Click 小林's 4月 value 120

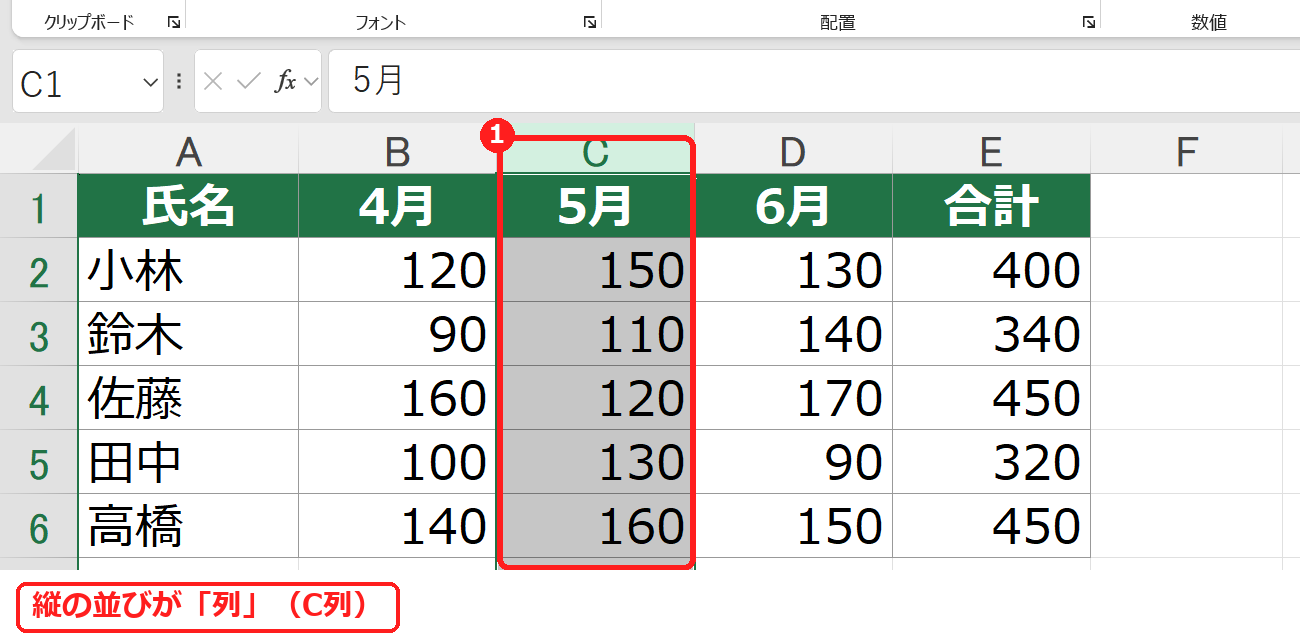397,270
